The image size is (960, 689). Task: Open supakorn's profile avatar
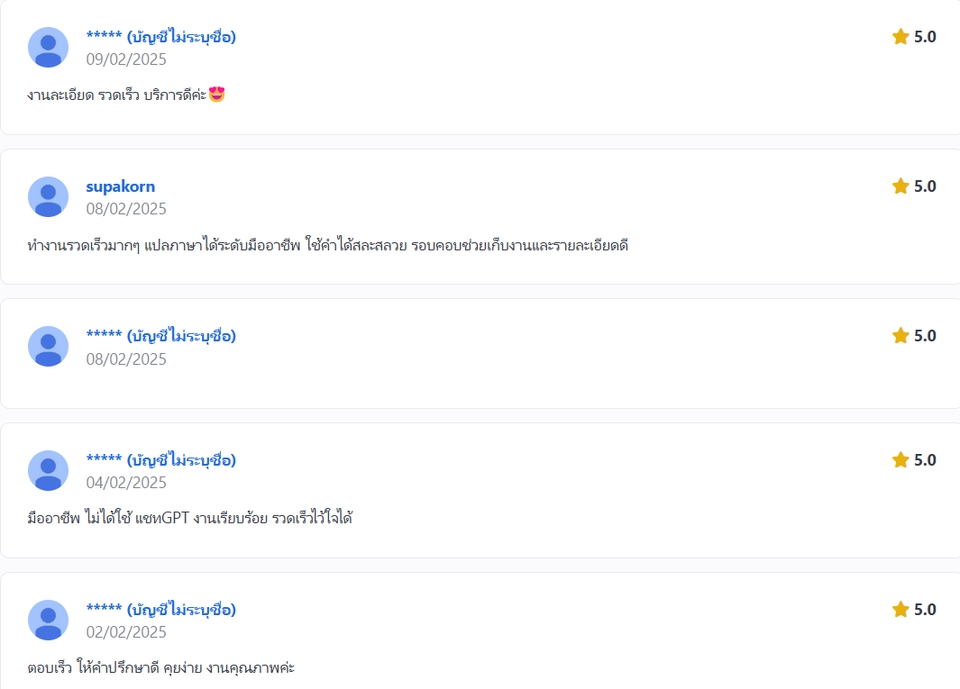tap(48, 197)
